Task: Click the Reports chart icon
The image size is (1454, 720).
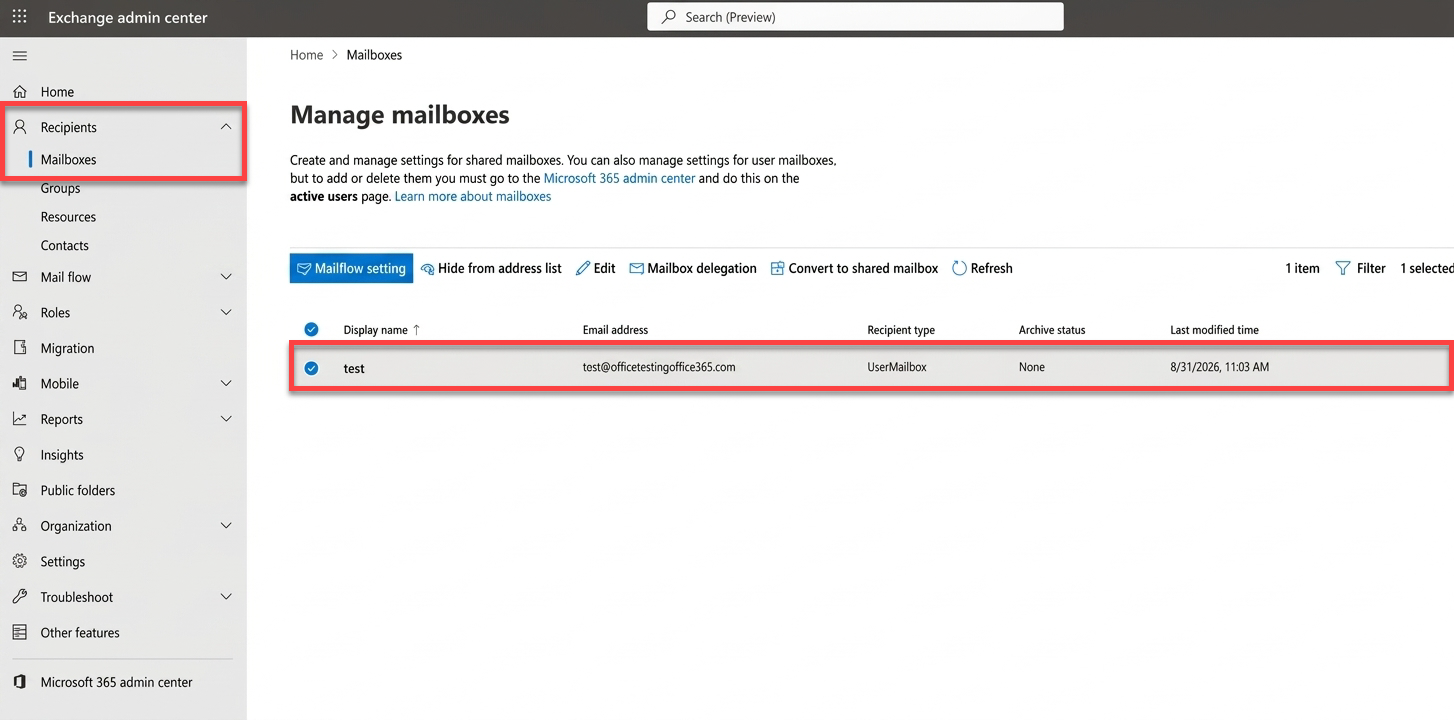Action: click(x=19, y=419)
